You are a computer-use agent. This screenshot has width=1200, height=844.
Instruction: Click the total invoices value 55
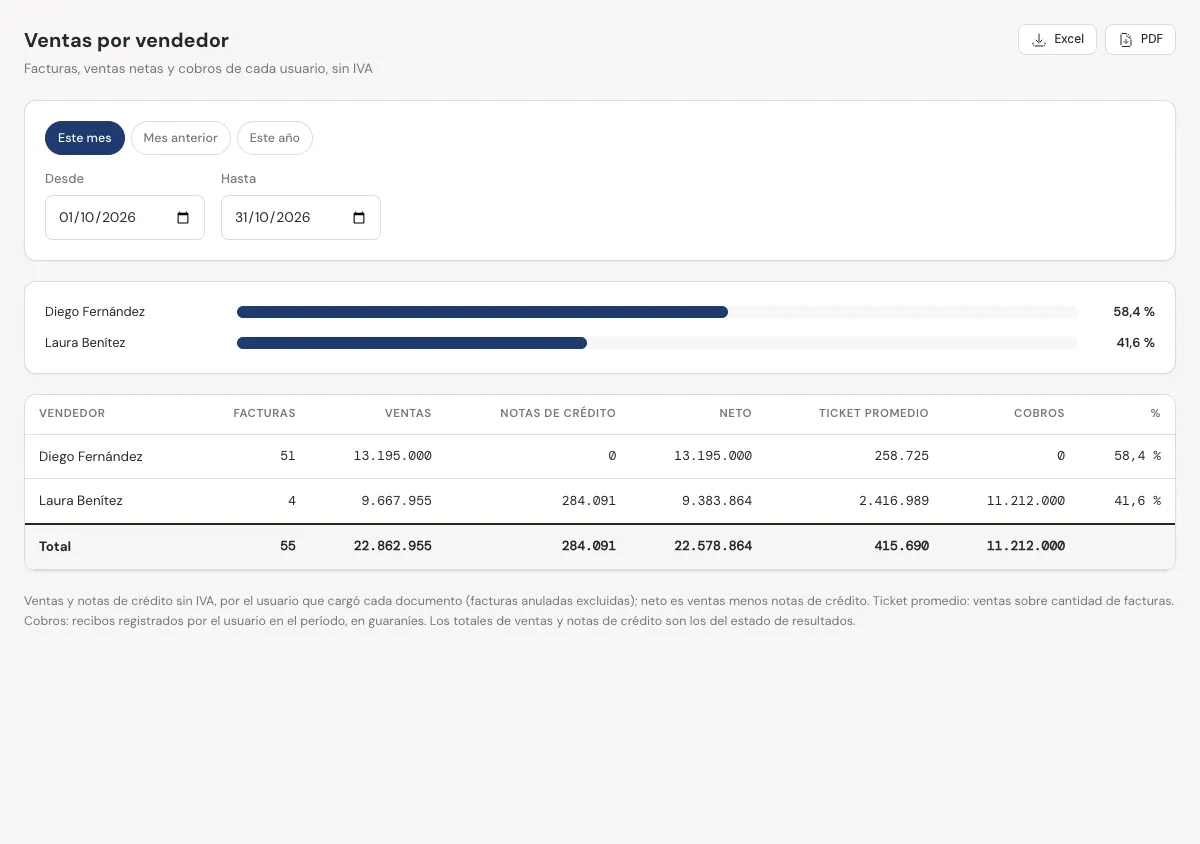288,546
